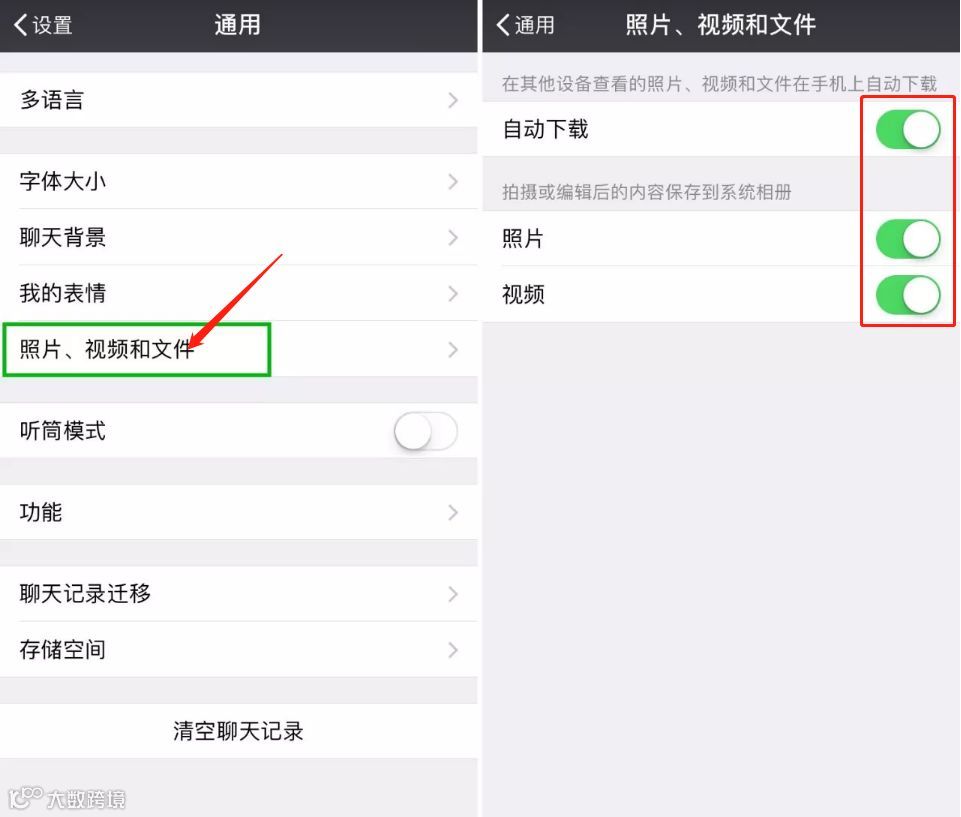Open the 存储空间 entry
The image size is (961, 817).
239,650
